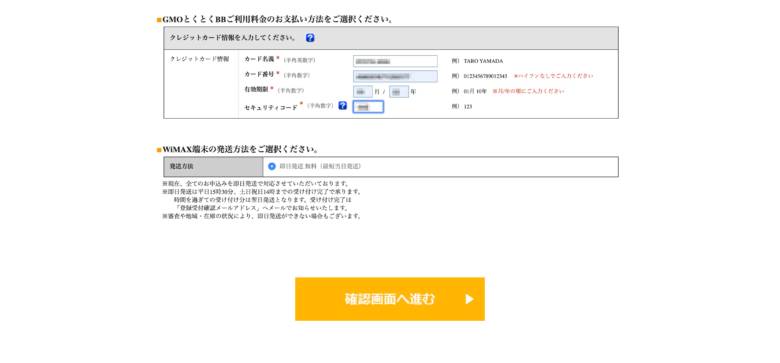Viewport: 780px width, 363px height.
Task: Click the カード名義 field label
Action: click(259, 59)
